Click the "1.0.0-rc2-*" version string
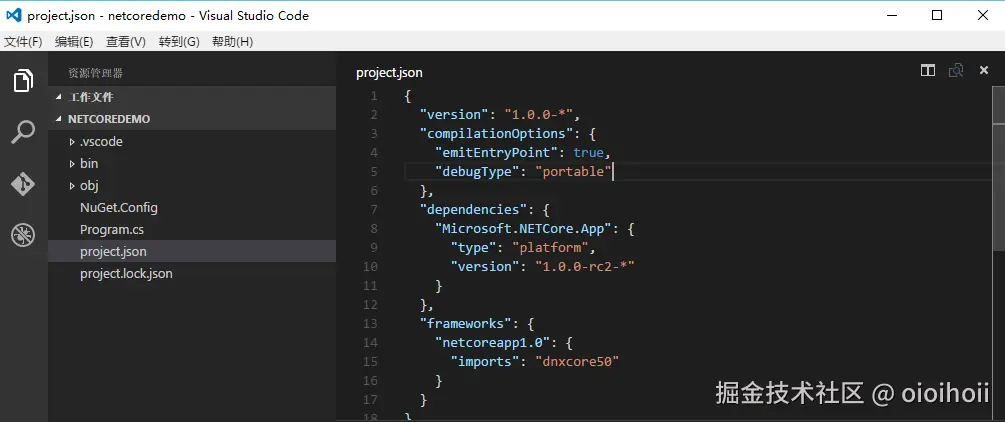 pyautogui.click(x=585, y=267)
